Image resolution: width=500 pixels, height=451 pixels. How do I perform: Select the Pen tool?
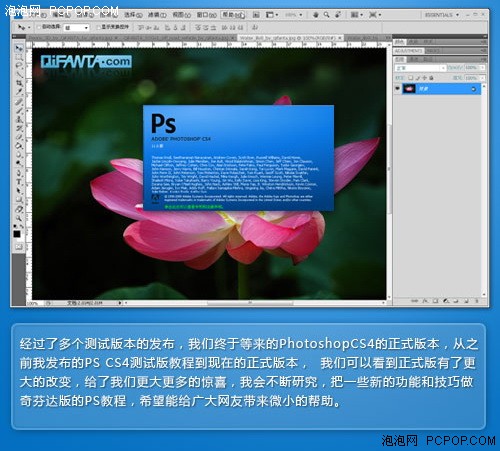(19, 173)
